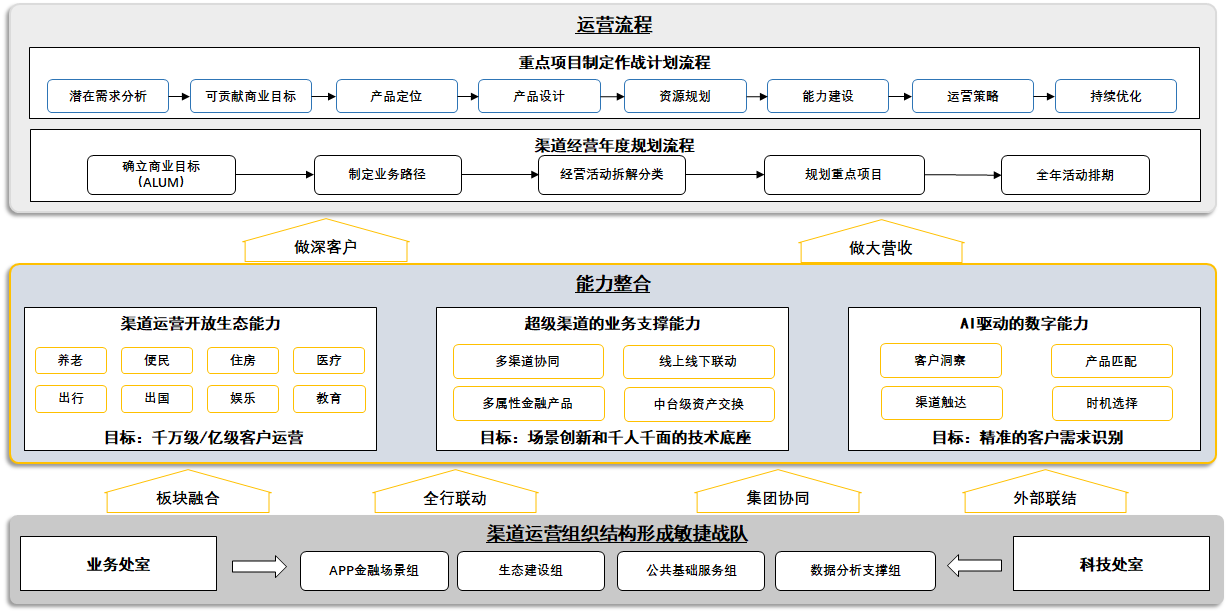Click the 板块融合 upward arrow shape

pos(187,492)
